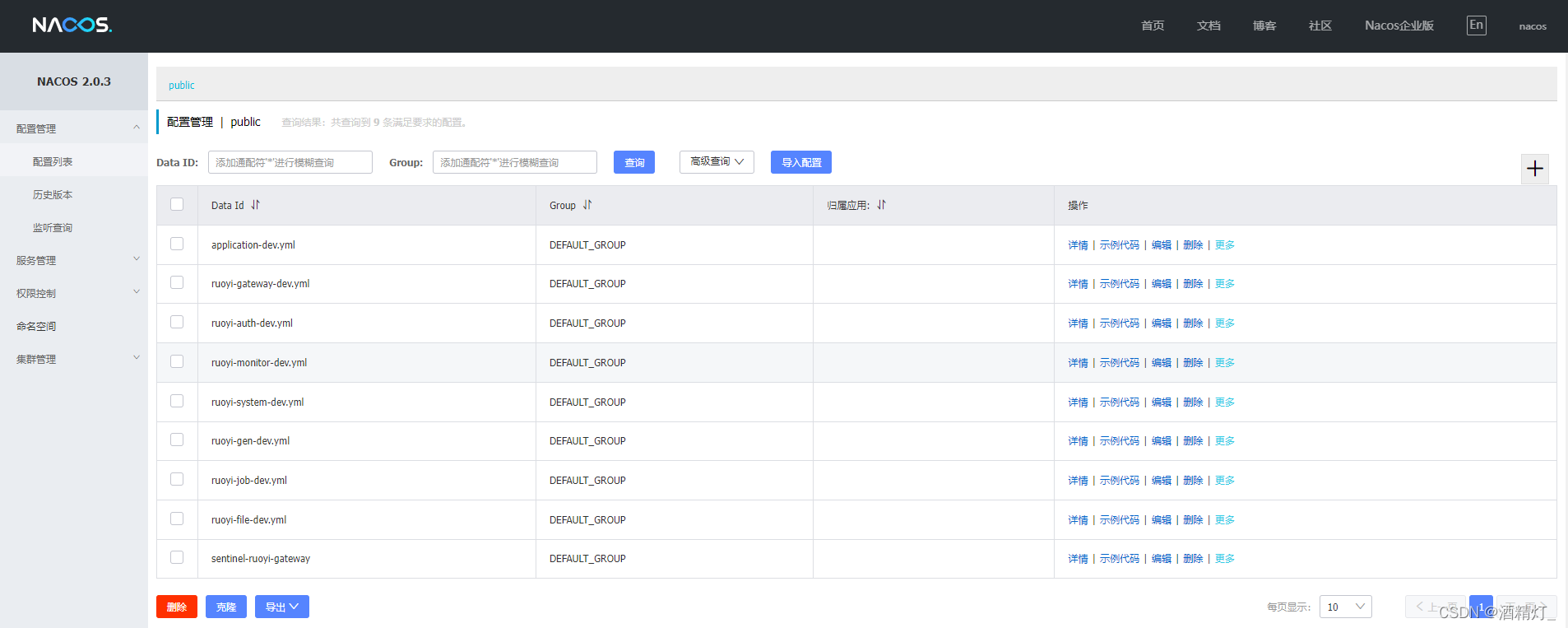Sort by 归属应用 column arrows
This screenshot has height=628, width=1568.
pyautogui.click(x=881, y=205)
